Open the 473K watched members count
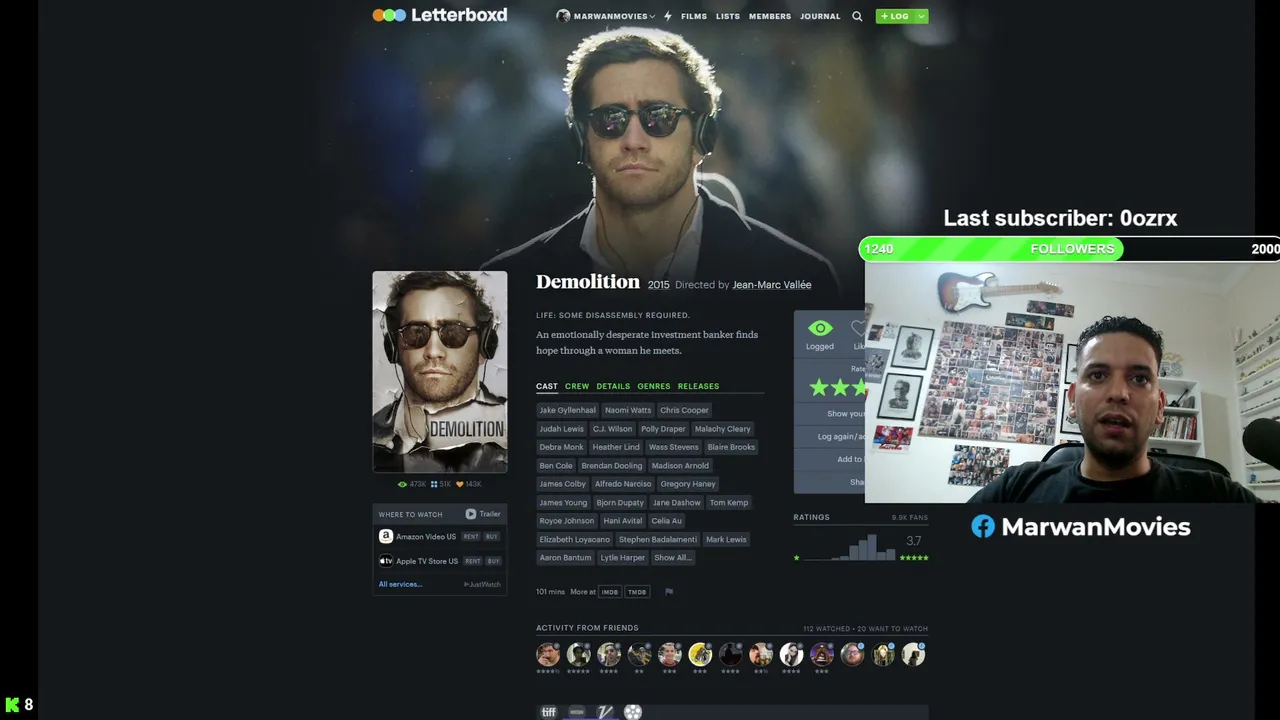 (412, 484)
